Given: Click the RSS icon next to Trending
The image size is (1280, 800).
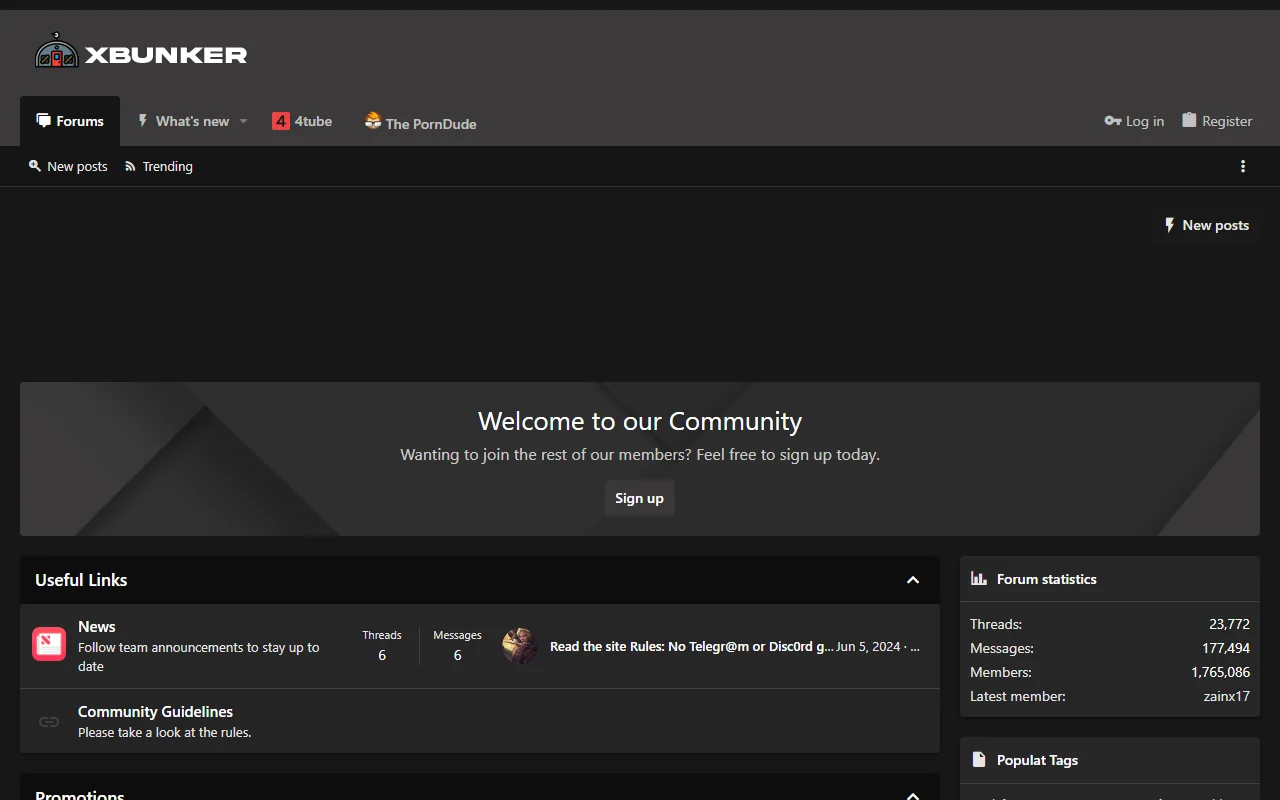Looking at the screenshot, I should [130, 166].
